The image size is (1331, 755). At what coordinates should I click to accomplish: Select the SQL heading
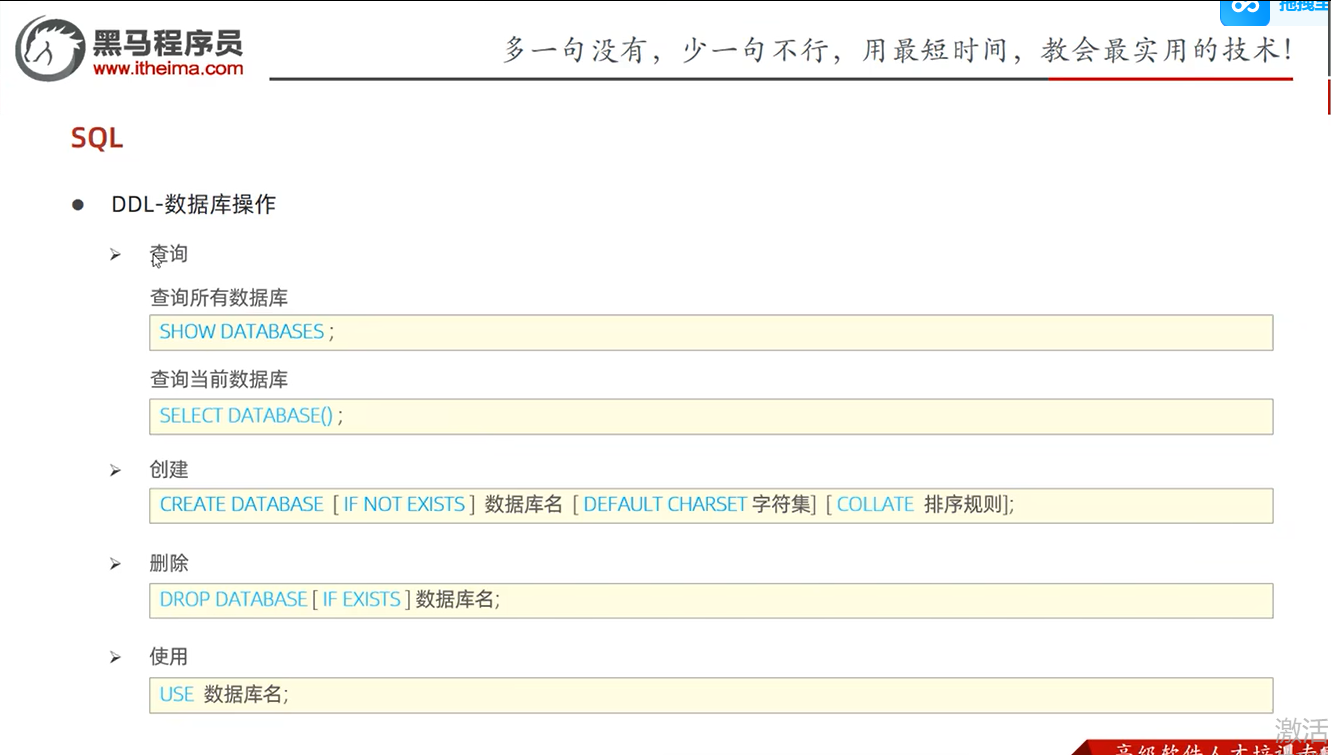coord(97,138)
